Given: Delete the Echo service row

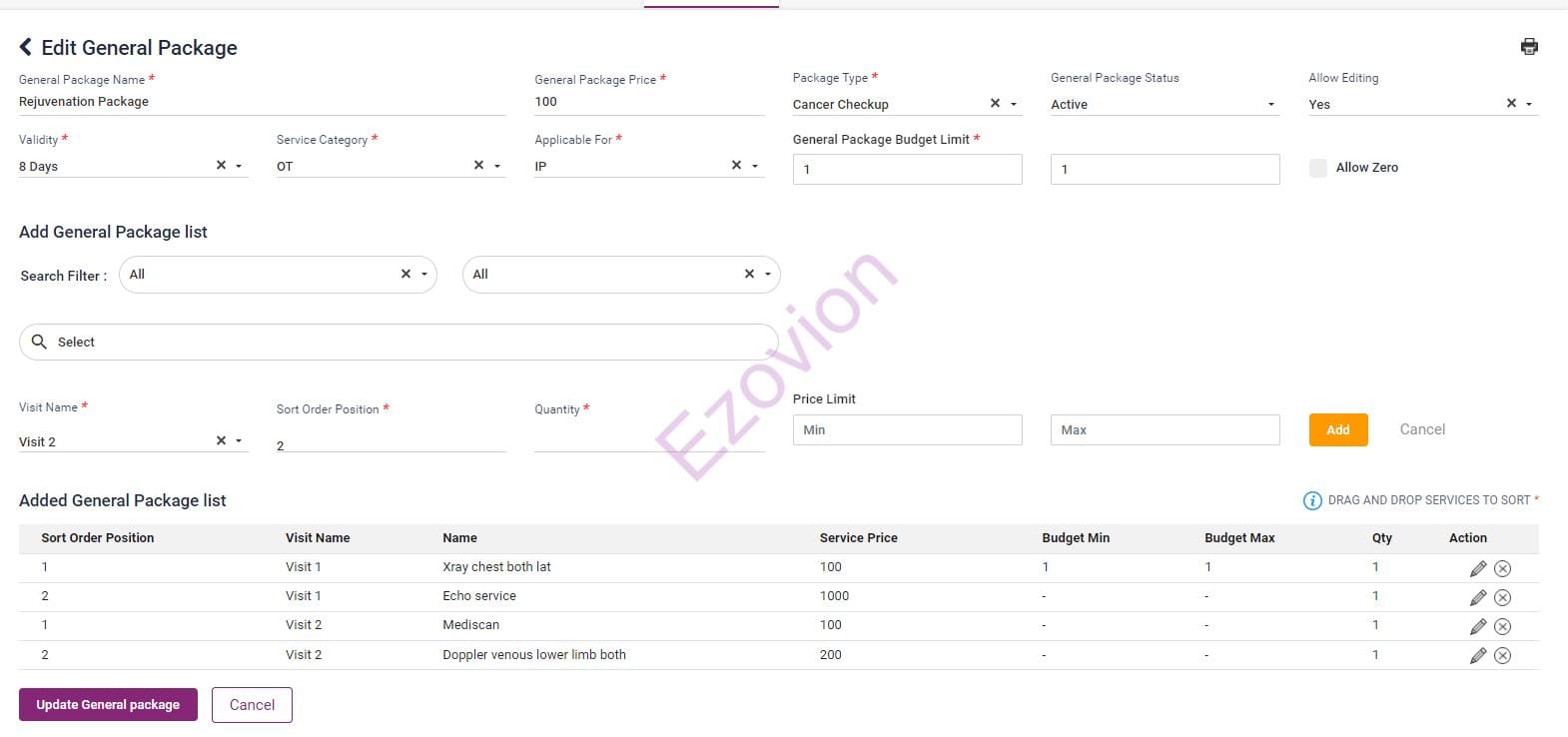Looking at the screenshot, I should tap(1502, 597).
